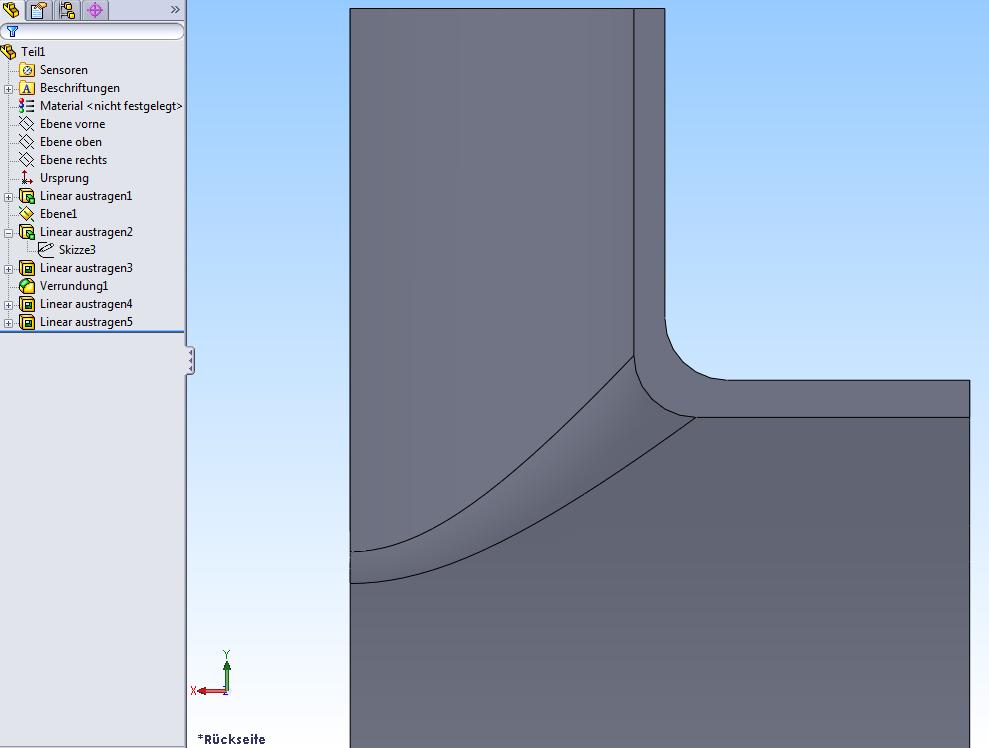Click the *Rückseite view label
Image resolution: width=989 pixels, height=748 pixels.
(x=231, y=739)
